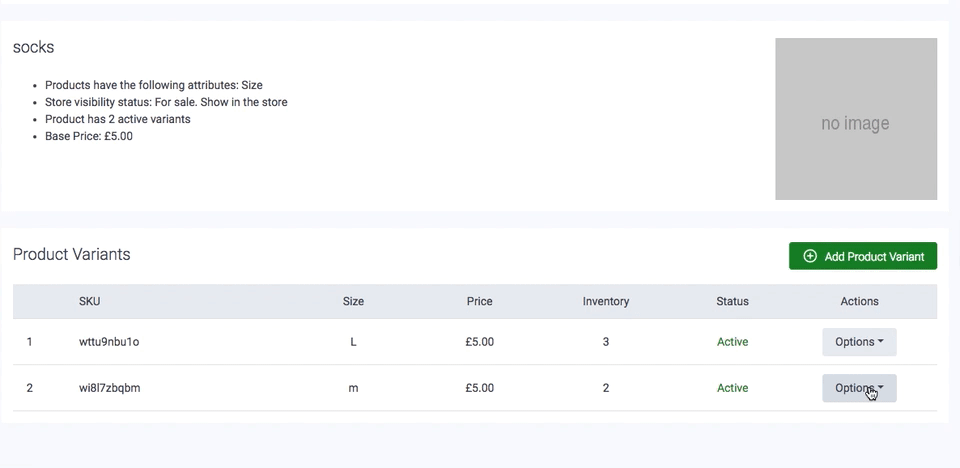Expand Options menu for SKU wi8l7zbqbm
Image resolution: width=960 pixels, height=468 pixels.
pos(859,388)
